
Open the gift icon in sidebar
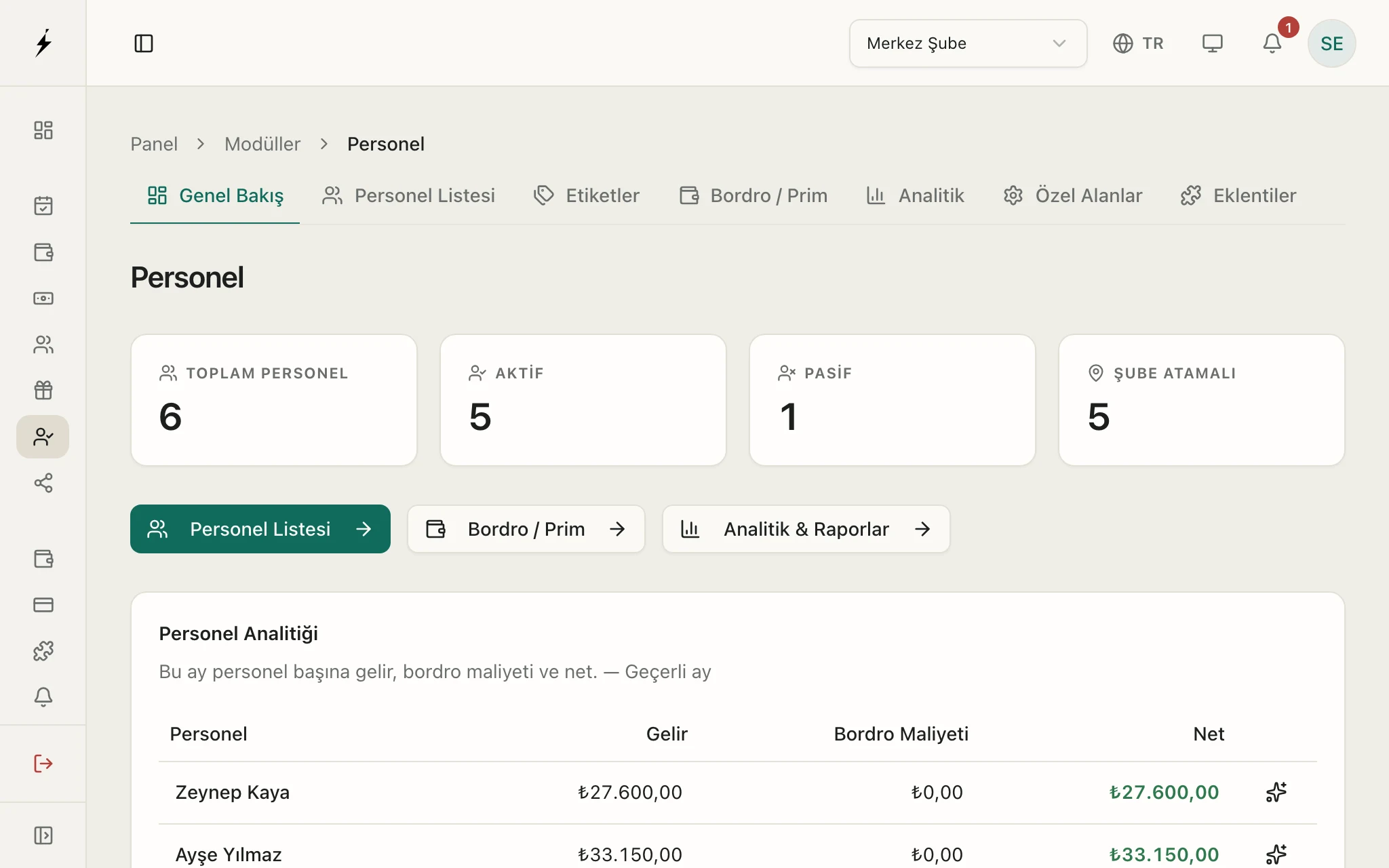43,390
